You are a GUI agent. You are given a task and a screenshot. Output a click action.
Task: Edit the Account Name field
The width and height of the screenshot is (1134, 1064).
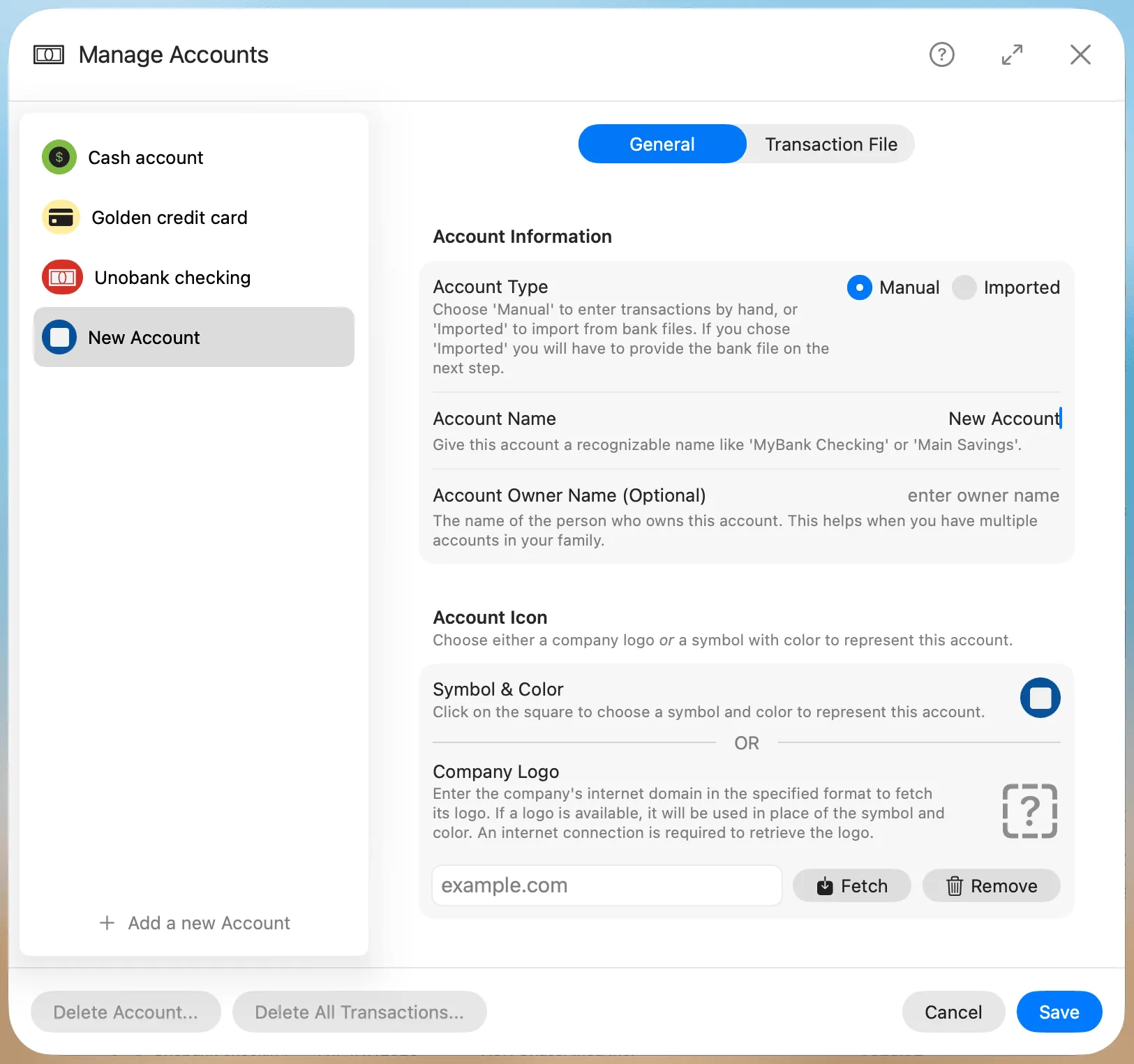click(x=1004, y=419)
